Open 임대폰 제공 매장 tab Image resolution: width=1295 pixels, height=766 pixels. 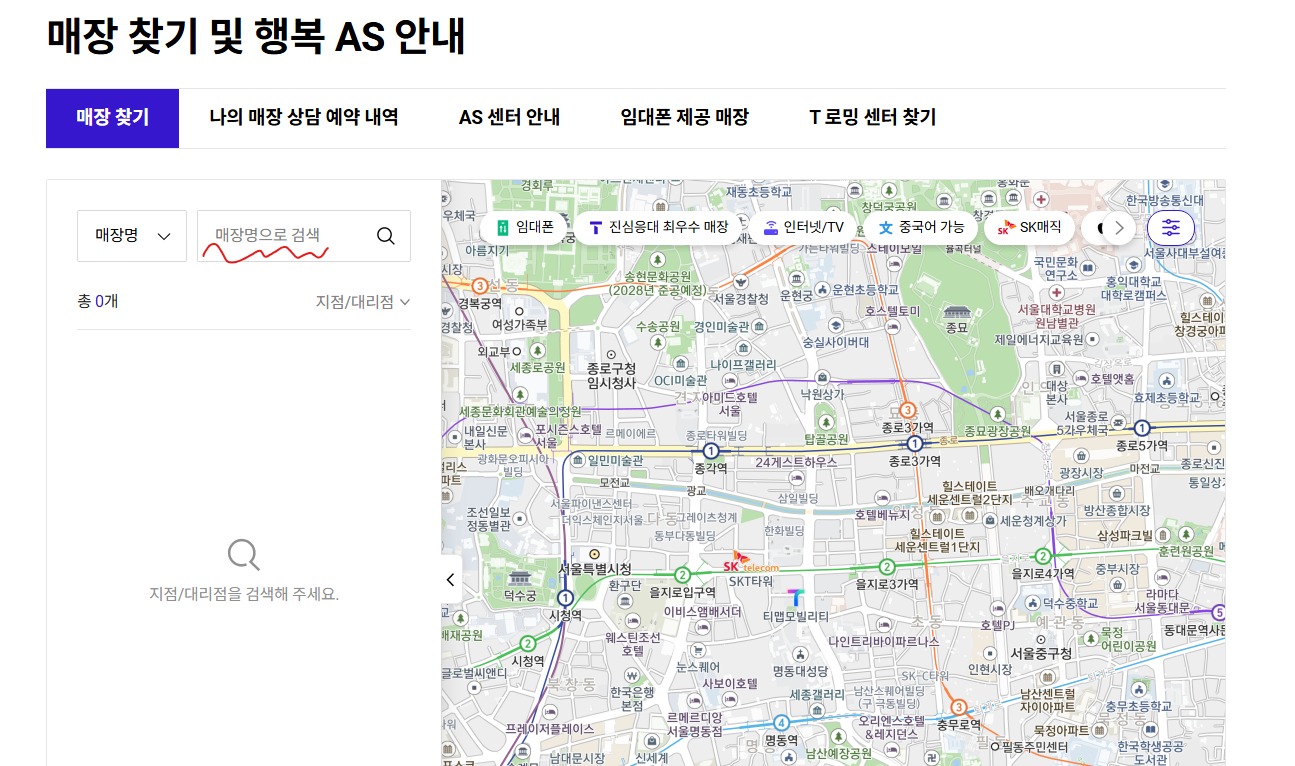pyautogui.click(x=684, y=118)
